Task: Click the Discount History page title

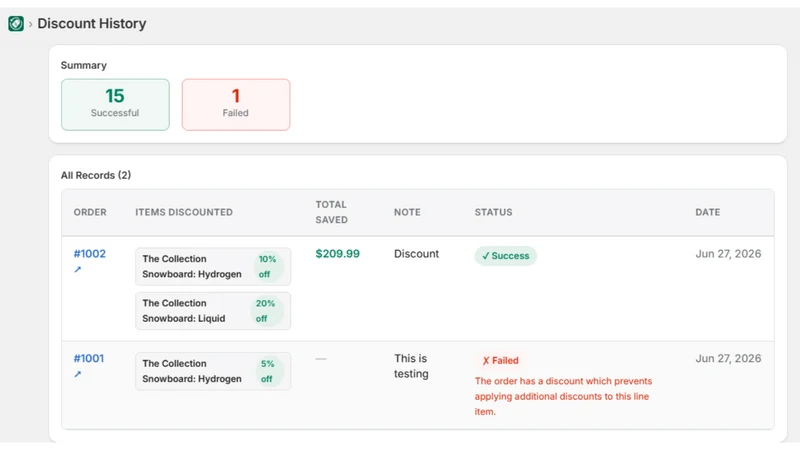Action: [x=92, y=23]
